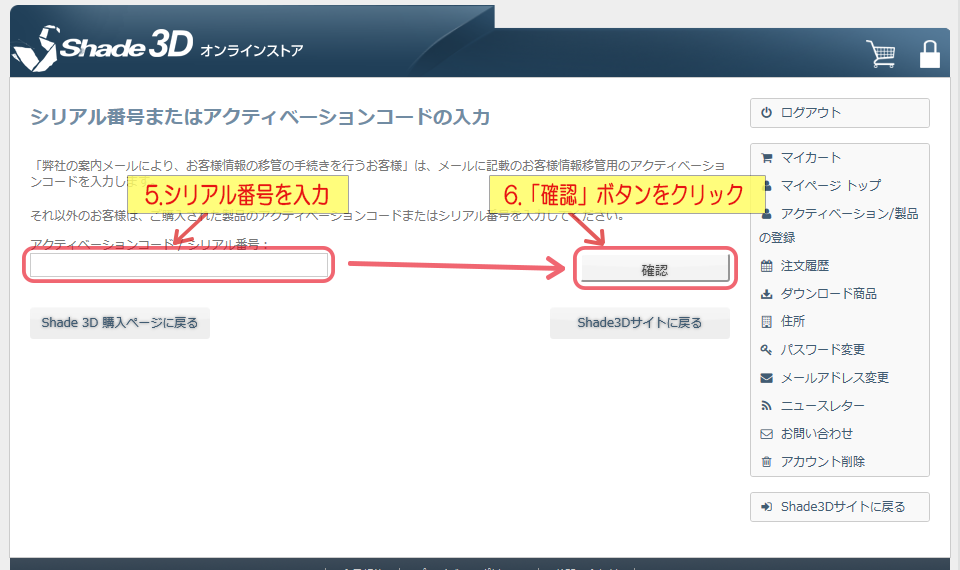This screenshot has width=960, height=570.
Task: Go to マイページ トップ
Action: click(830, 186)
